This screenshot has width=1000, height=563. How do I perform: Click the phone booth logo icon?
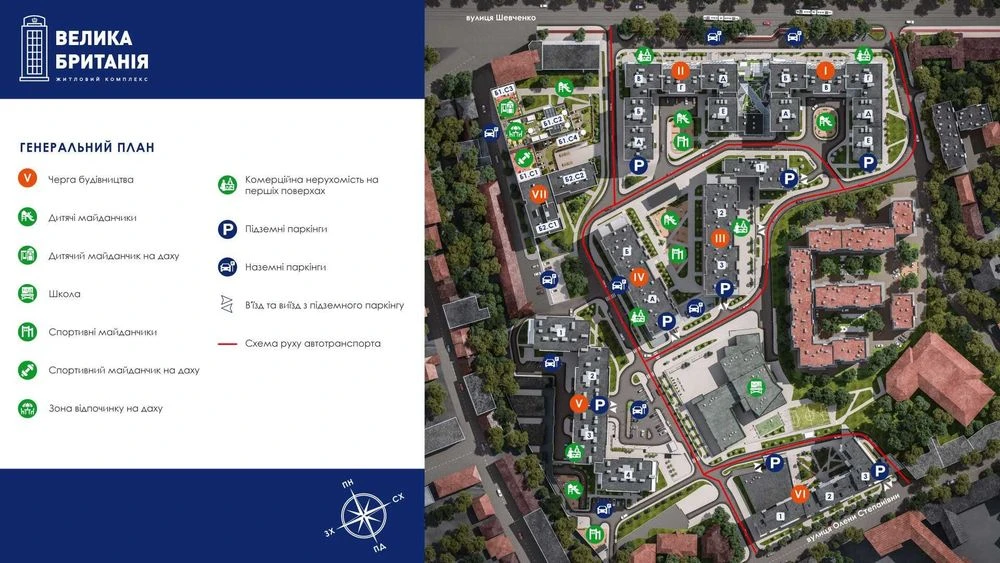[x=34, y=48]
